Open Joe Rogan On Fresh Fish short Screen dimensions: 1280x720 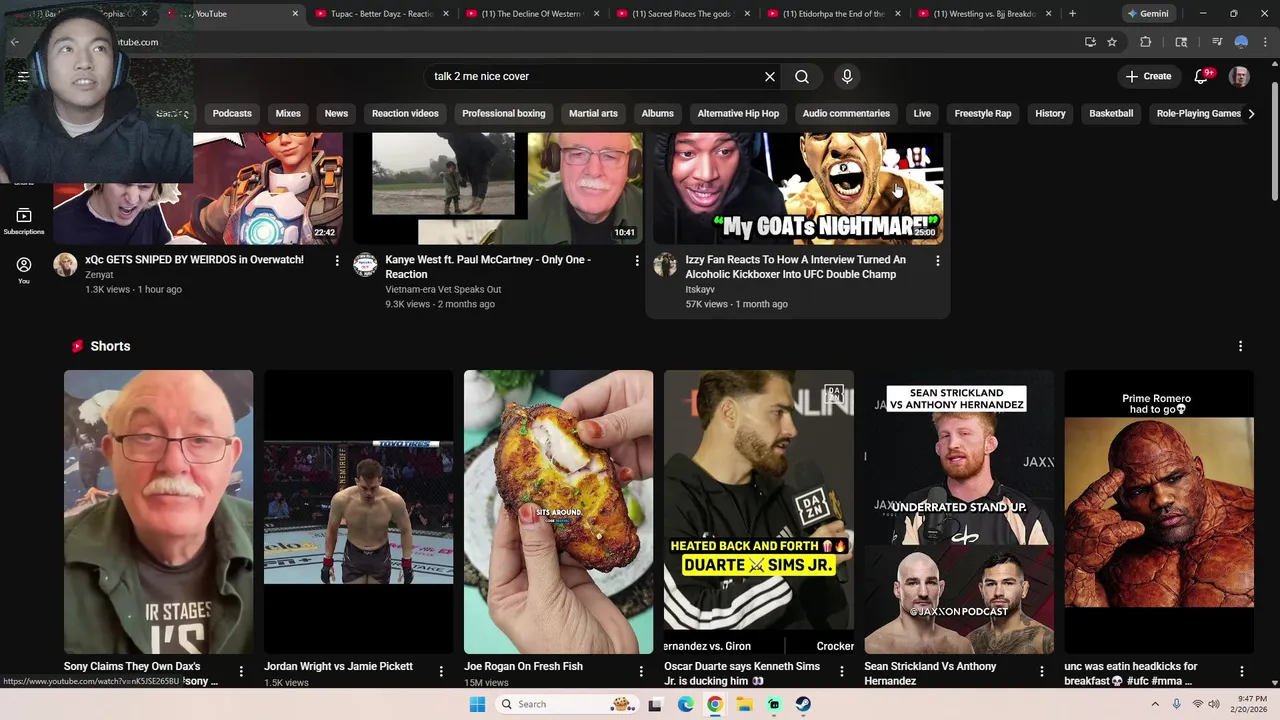click(x=558, y=512)
